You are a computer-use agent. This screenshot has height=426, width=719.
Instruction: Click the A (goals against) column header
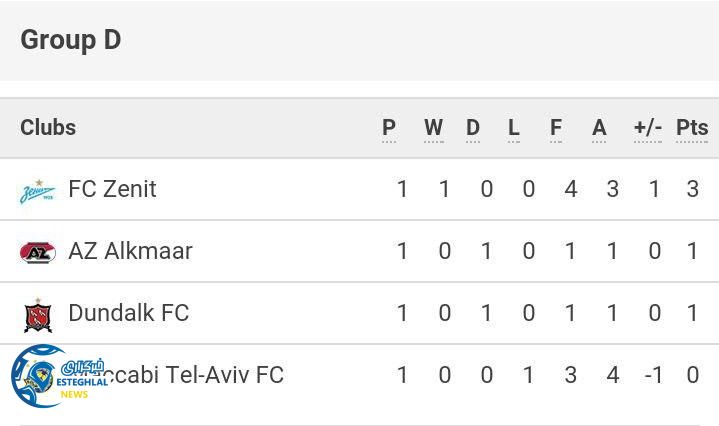599,128
